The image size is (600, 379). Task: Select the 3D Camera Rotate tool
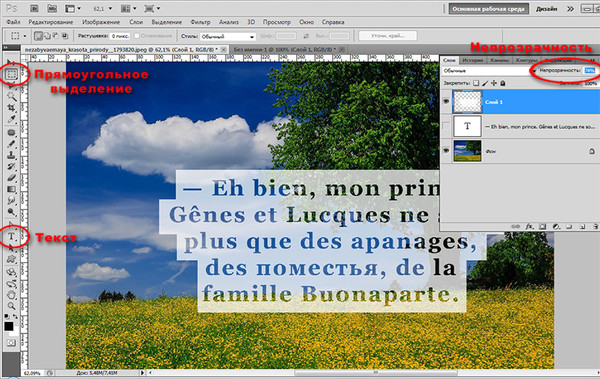11,284
